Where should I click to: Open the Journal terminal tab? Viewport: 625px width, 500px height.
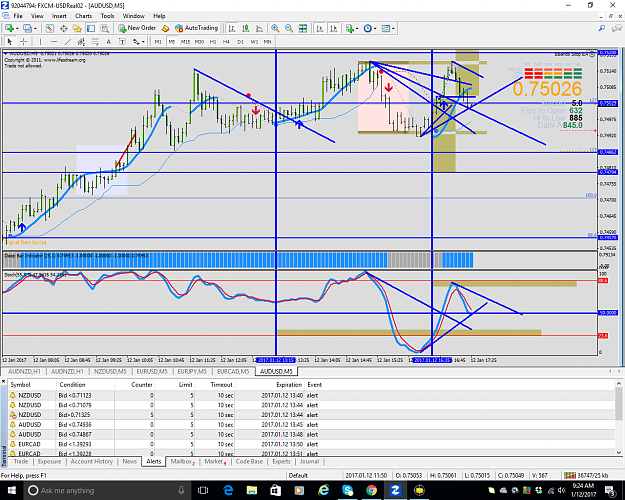309,461
